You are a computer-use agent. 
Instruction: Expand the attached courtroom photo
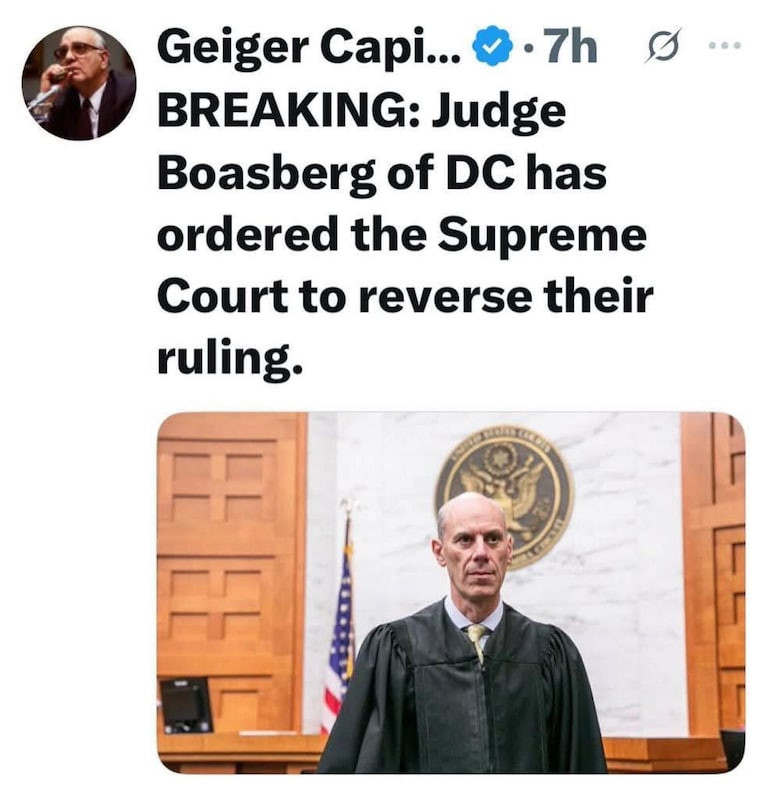pos(451,593)
